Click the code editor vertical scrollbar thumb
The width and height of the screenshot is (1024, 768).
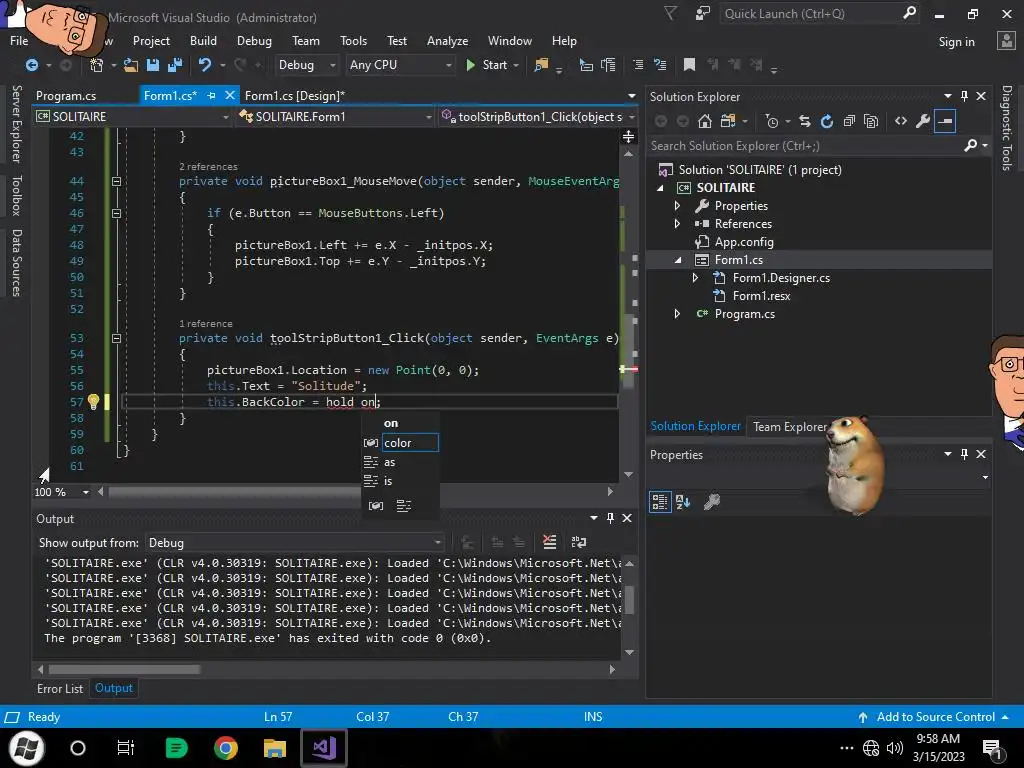point(628,350)
